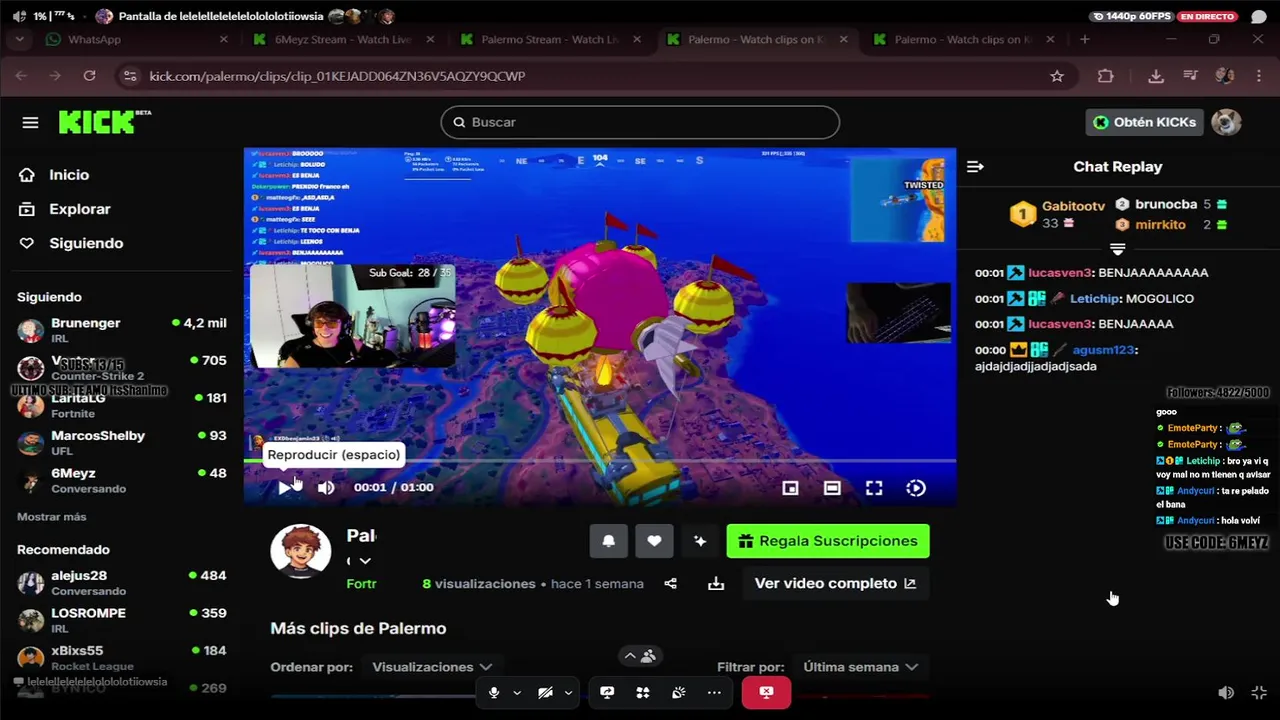
Task: Toggle theater mode in video player
Action: pyautogui.click(x=832, y=488)
